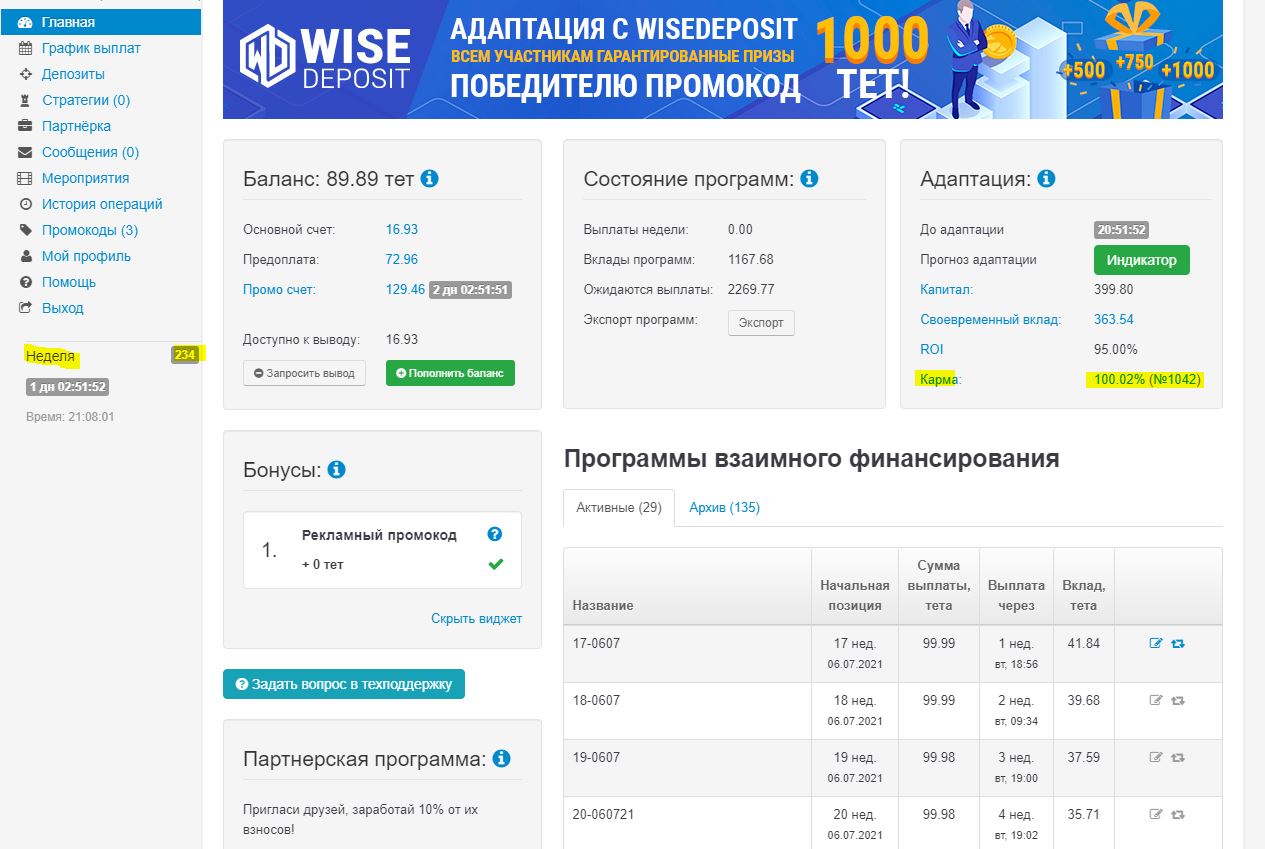Click the green Пополнить баланс button

click(450, 373)
